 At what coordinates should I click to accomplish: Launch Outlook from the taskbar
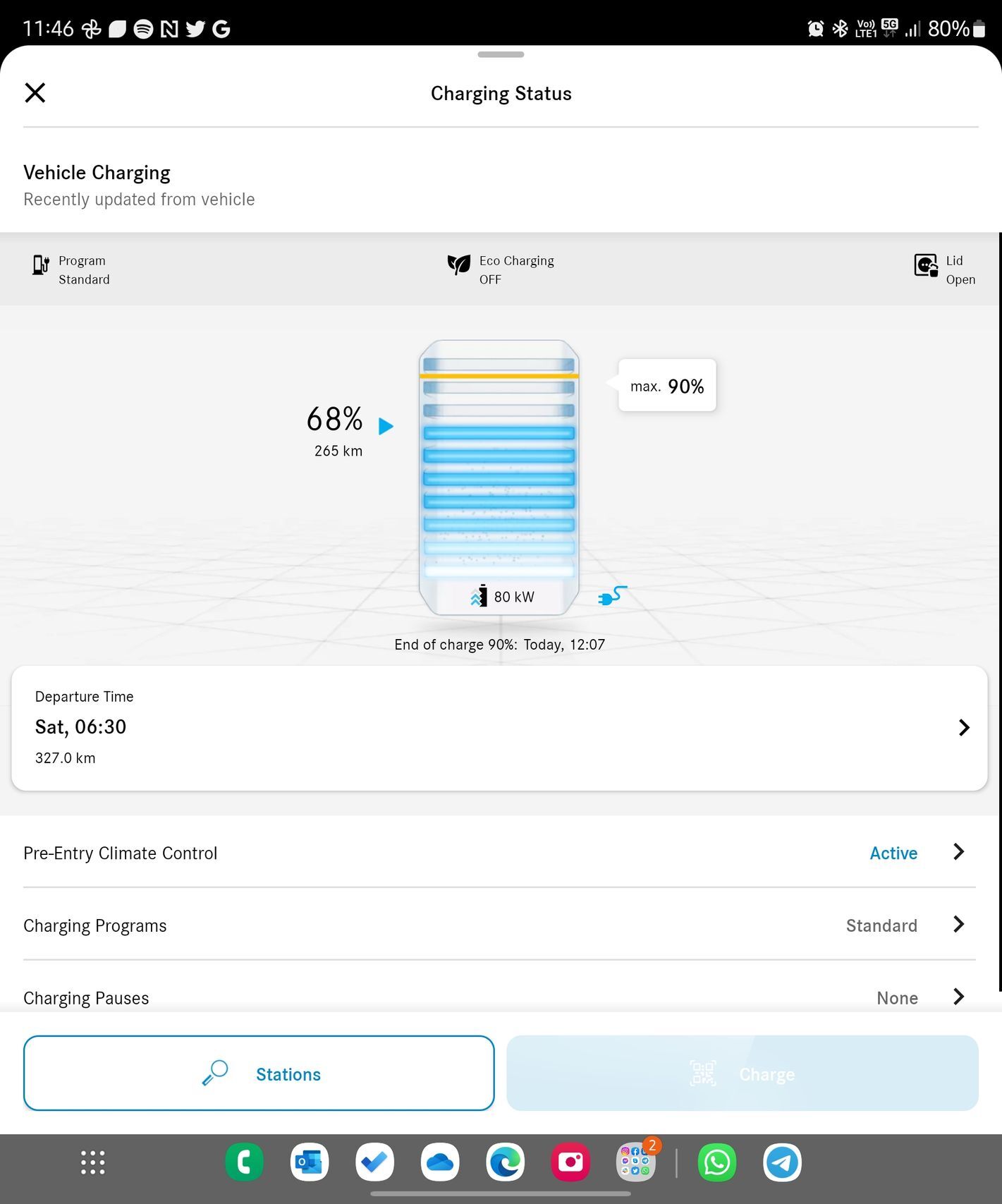310,1162
